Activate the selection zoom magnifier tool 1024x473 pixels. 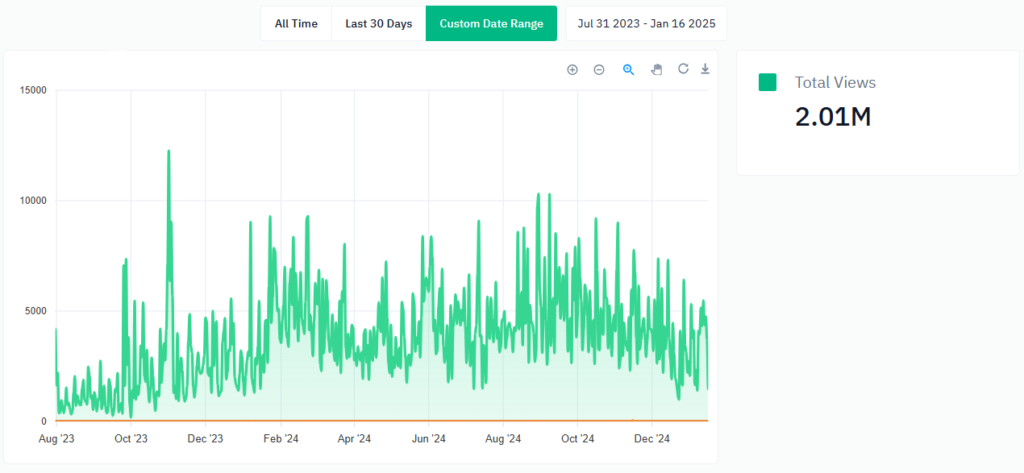pyautogui.click(x=629, y=69)
